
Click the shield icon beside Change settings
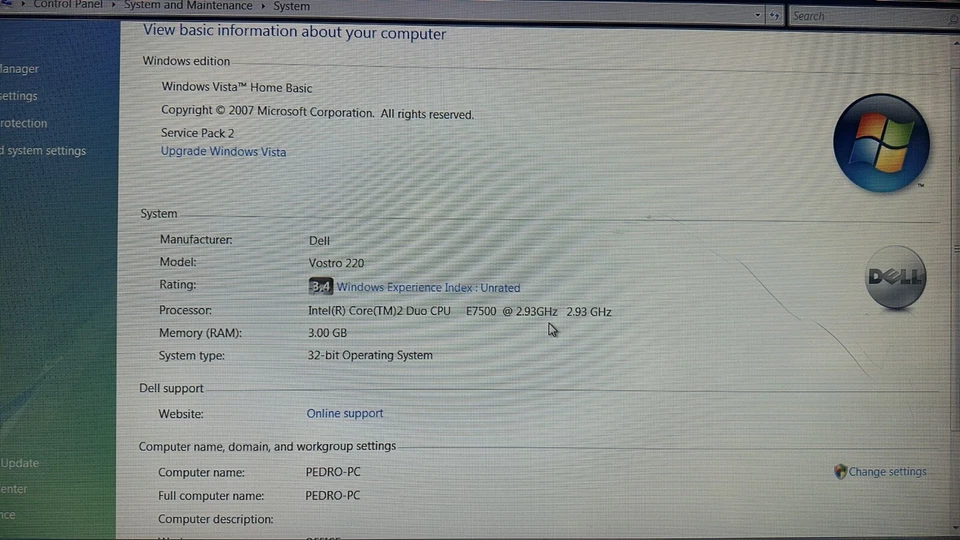[840, 471]
